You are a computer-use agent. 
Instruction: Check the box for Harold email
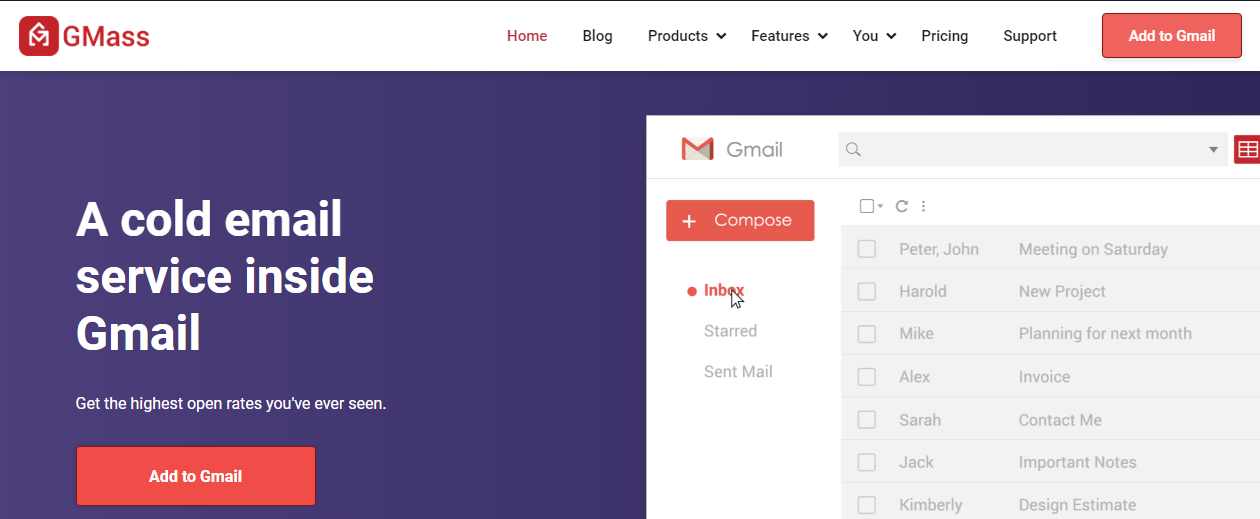(867, 291)
